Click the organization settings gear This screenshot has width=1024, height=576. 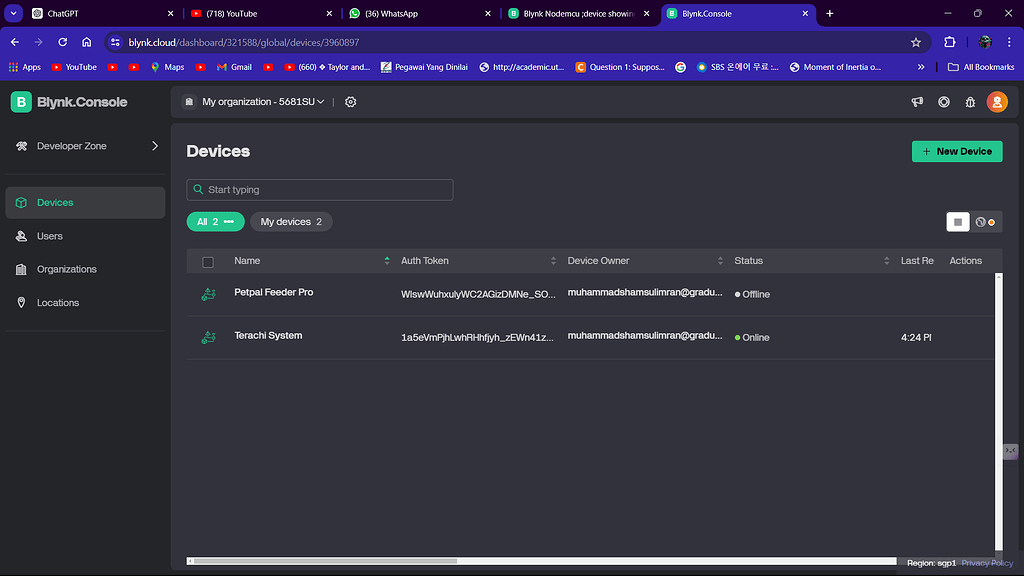(348, 101)
